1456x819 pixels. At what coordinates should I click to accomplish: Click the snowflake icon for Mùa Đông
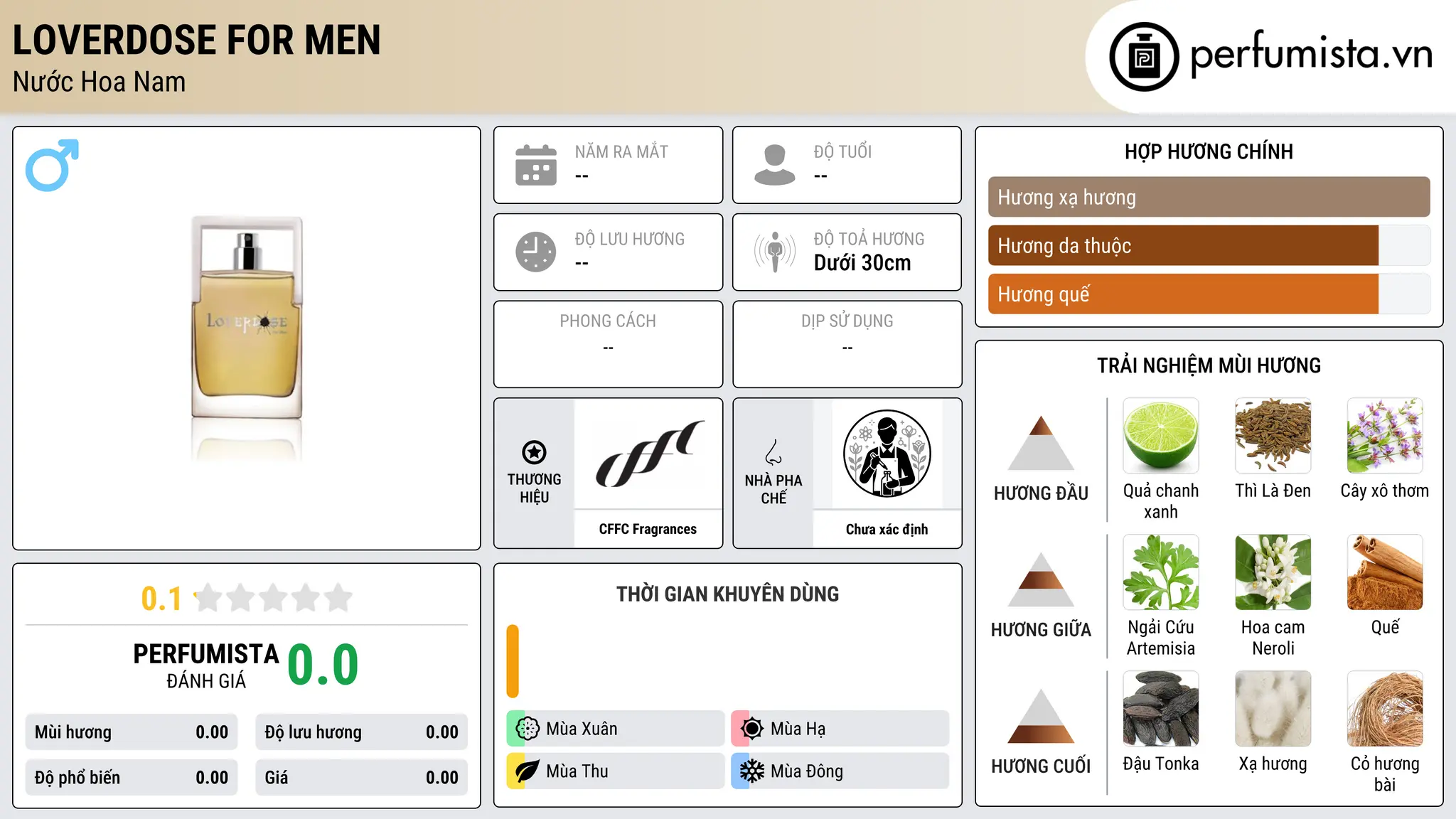(x=751, y=771)
